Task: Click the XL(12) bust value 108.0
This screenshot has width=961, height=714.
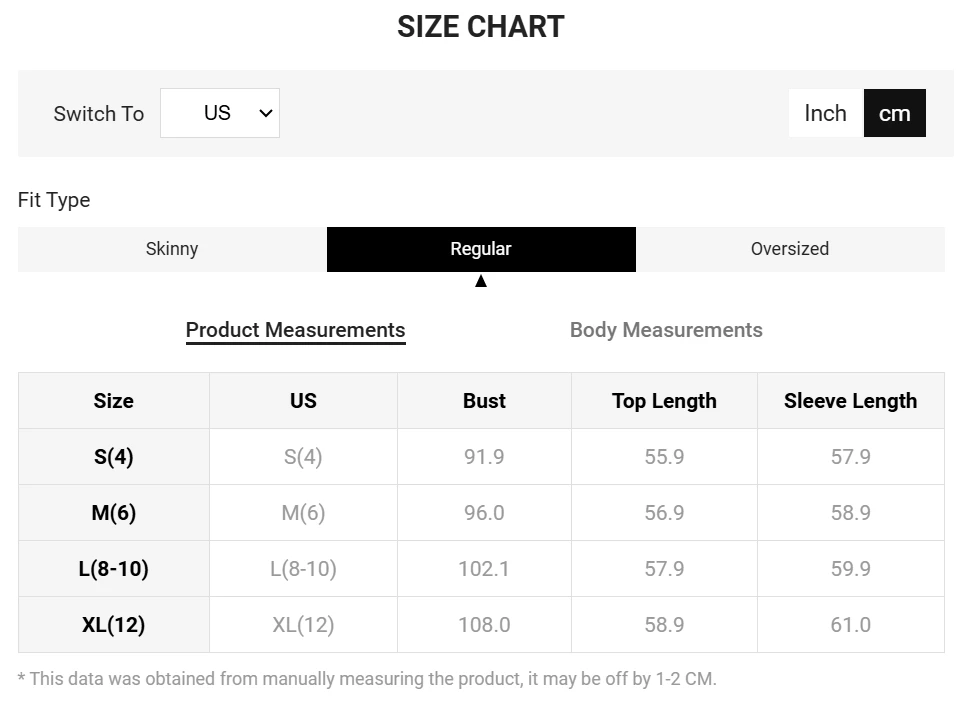Action: click(x=484, y=625)
